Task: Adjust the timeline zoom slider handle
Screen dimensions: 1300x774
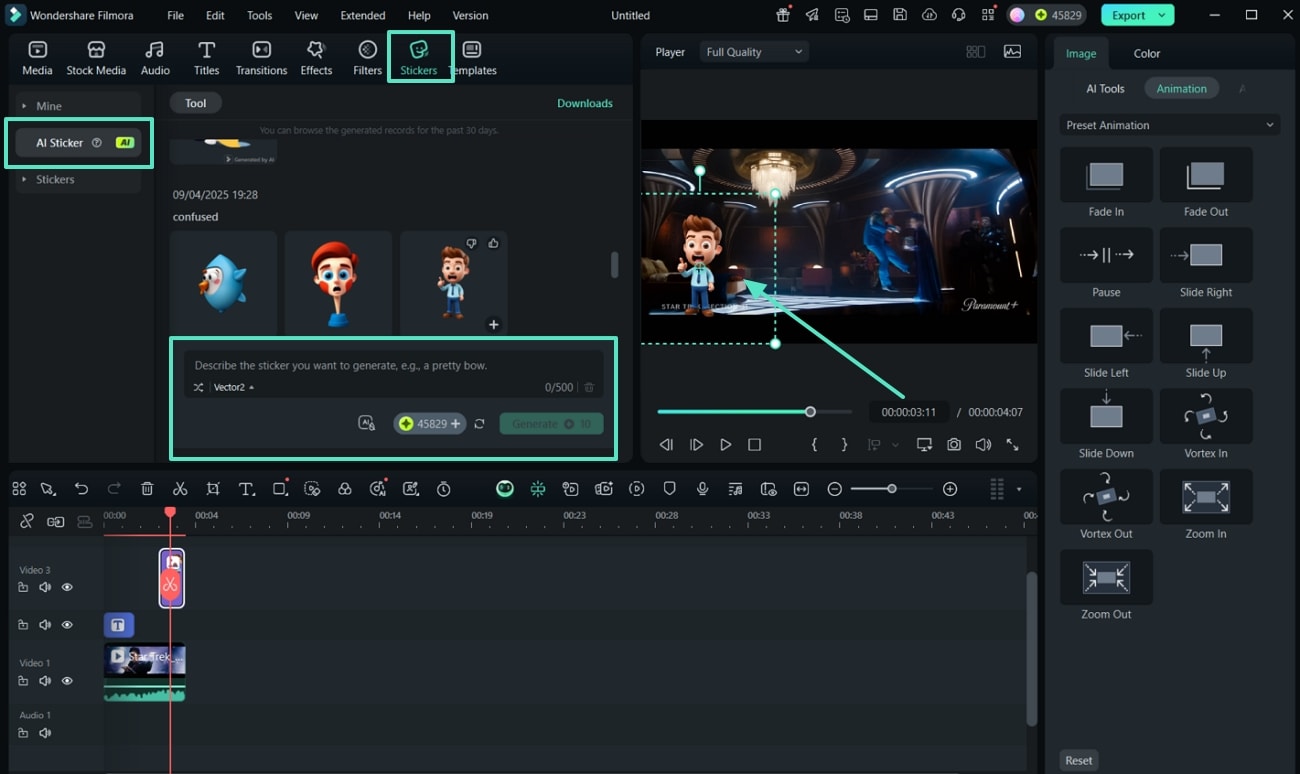Action: [891, 488]
